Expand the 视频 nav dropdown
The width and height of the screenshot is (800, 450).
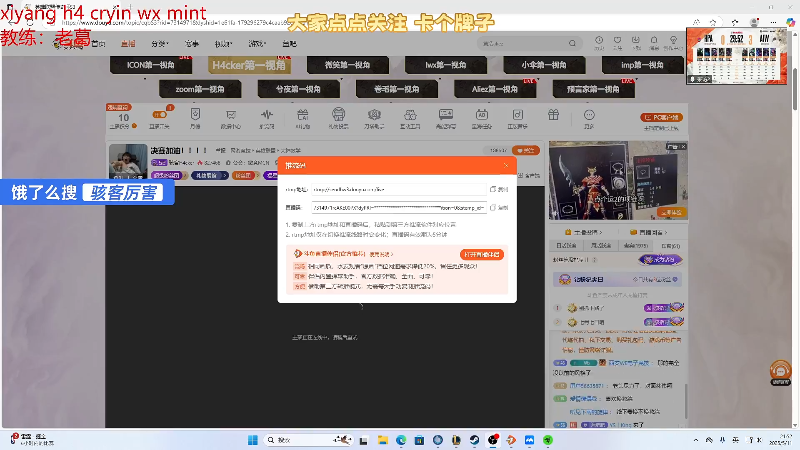223,44
